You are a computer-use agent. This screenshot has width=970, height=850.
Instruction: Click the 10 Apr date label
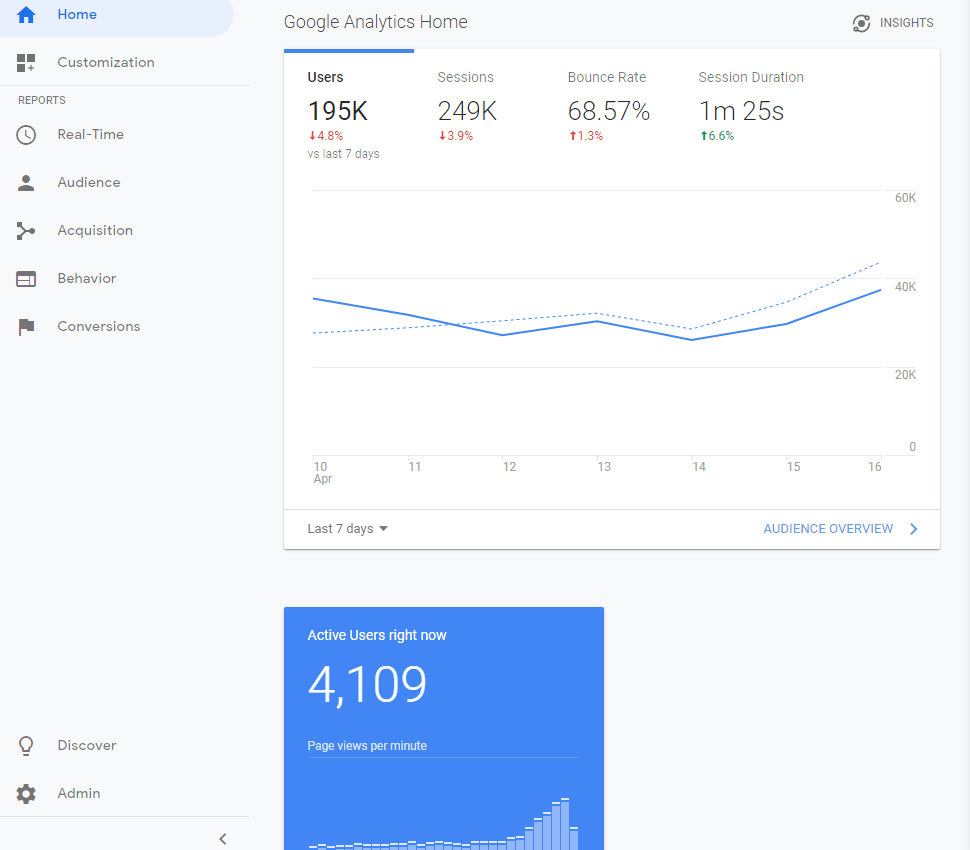tap(322, 473)
